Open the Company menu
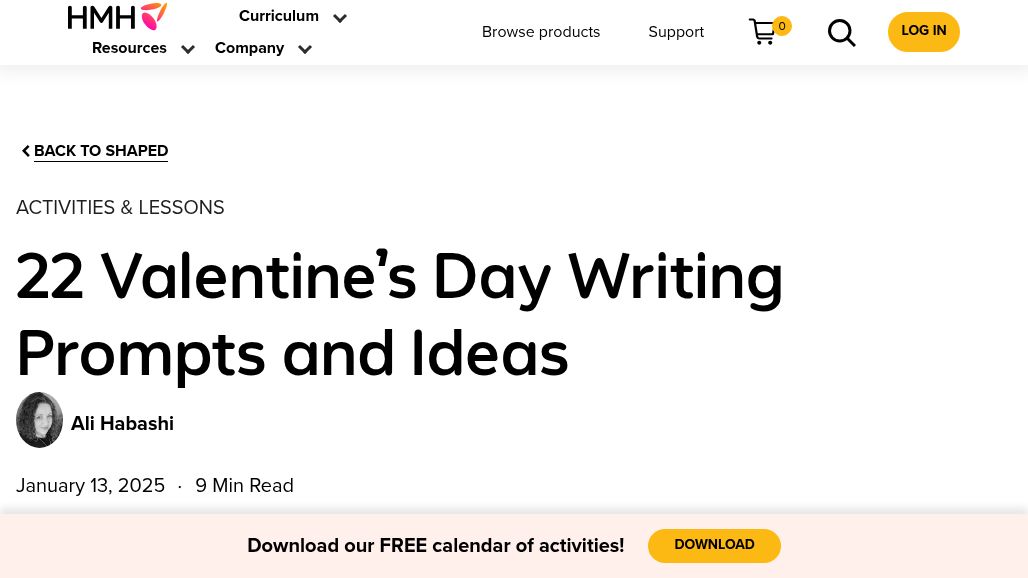The height and width of the screenshot is (578, 1028). point(249,48)
